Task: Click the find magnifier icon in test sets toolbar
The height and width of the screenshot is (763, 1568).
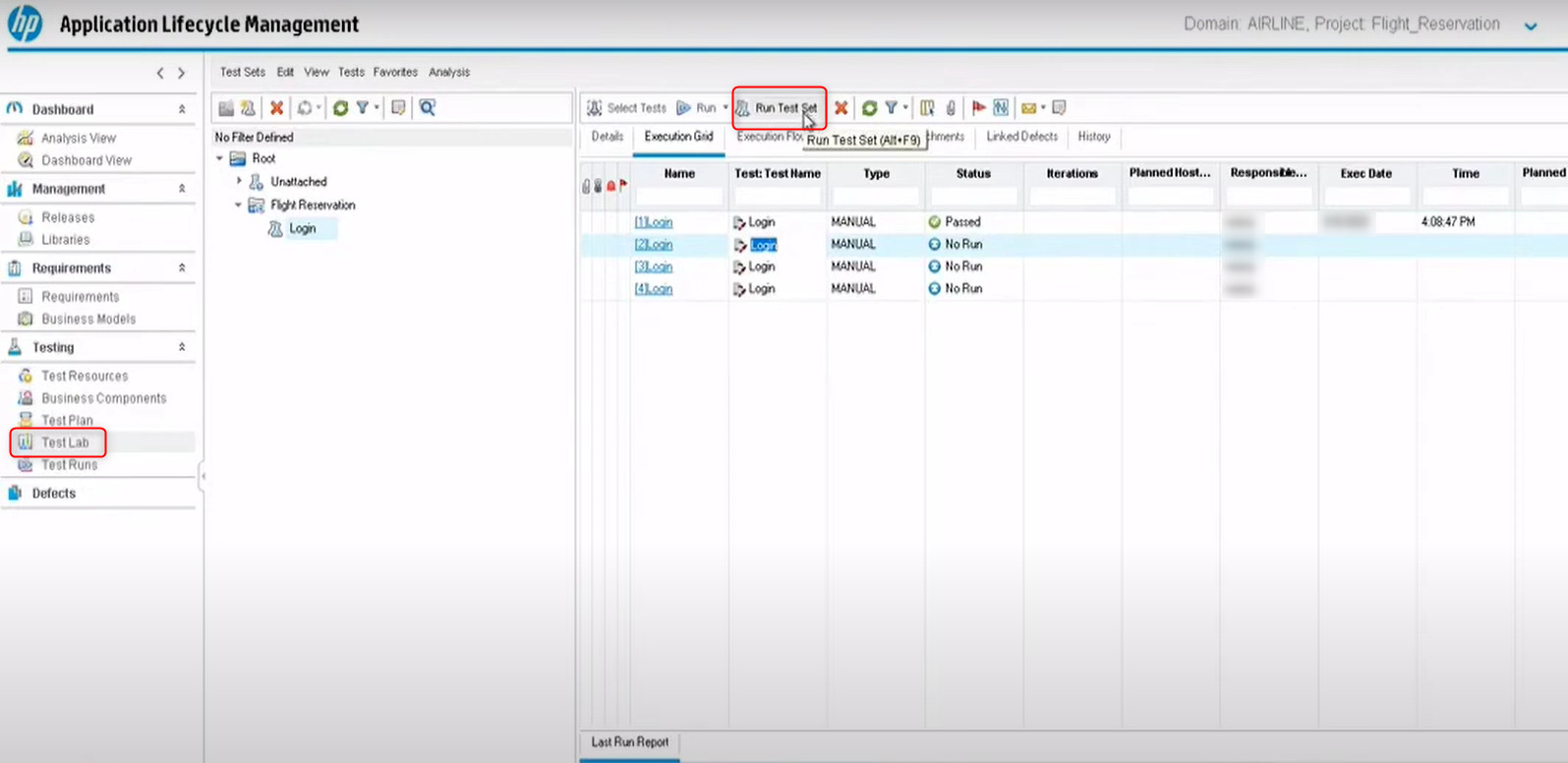Action: click(x=428, y=108)
